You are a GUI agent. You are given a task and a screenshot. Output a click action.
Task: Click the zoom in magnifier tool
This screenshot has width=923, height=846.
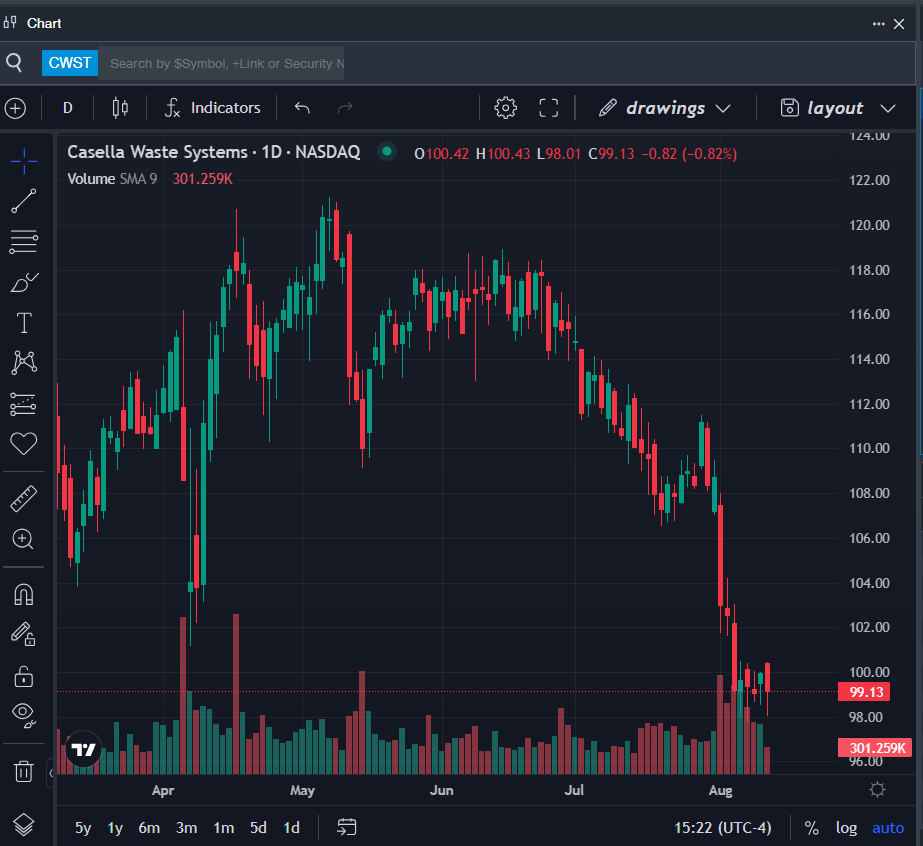(23, 539)
